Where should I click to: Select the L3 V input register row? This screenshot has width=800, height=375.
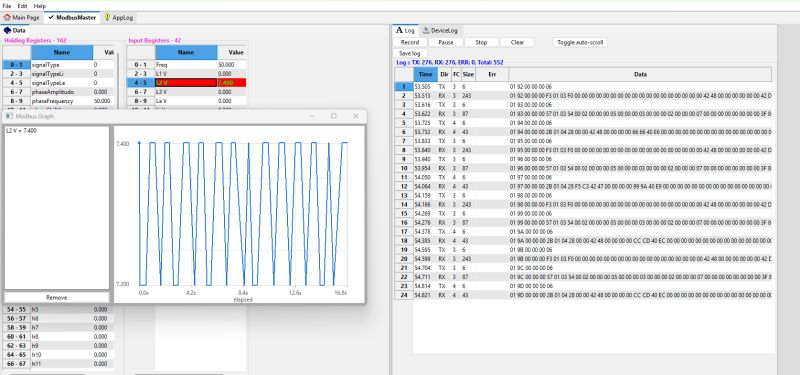point(187,92)
